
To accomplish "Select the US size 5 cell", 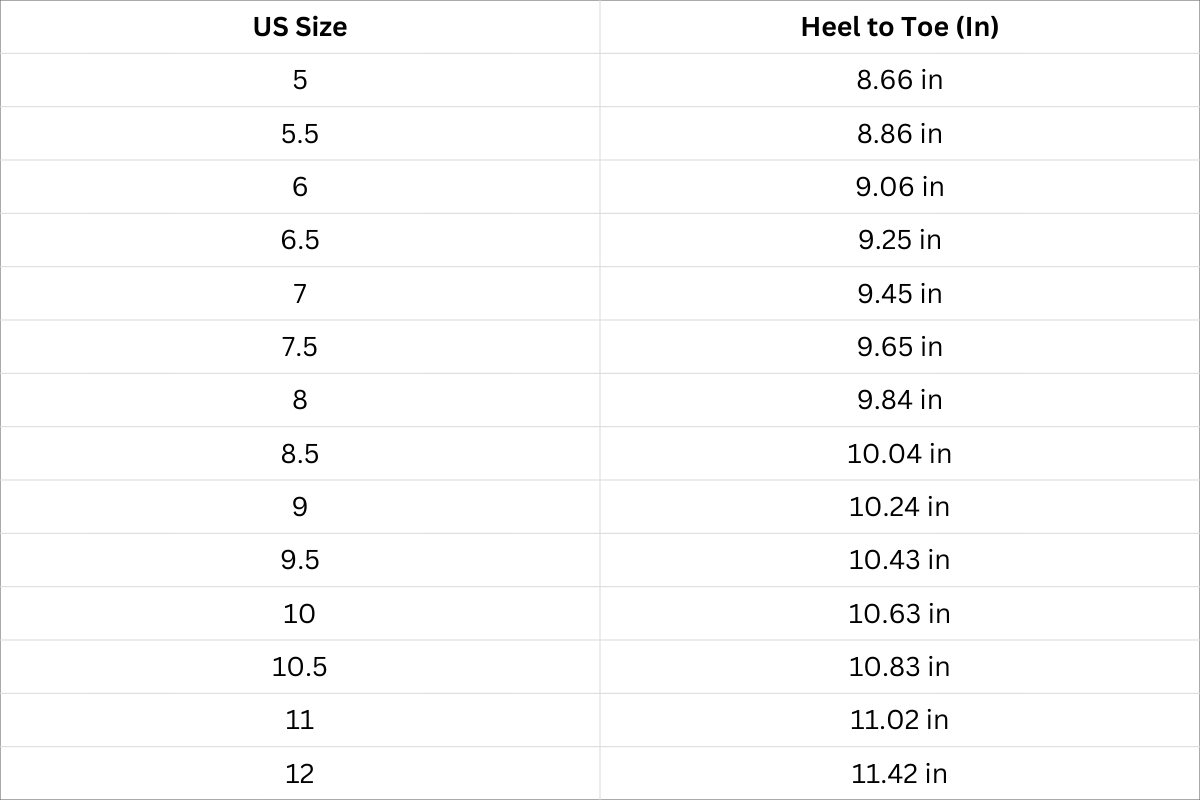I will click(x=300, y=80).
